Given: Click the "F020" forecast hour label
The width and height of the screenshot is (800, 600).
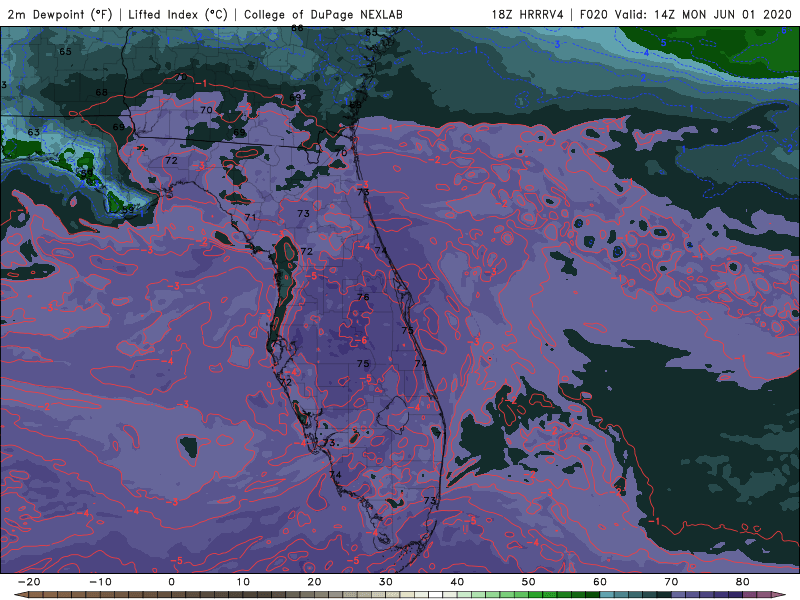Looking at the screenshot, I should 594,14.
